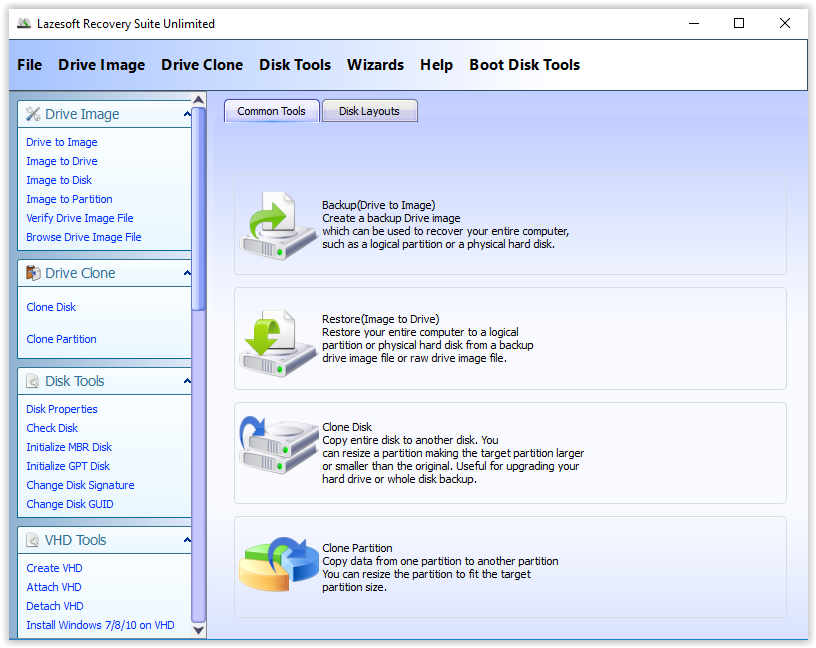816x648 pixels.
Task: Collapse the Drive Image sidebar section
Action: [x=187, y=114]
